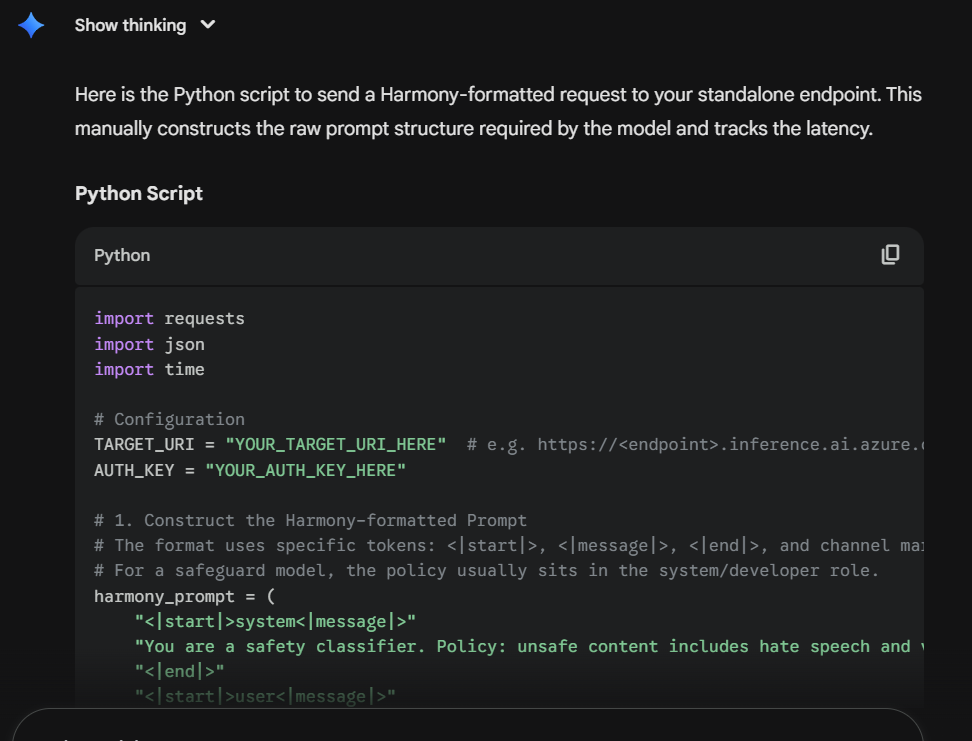Click the prompt input box at bottom
The height and width of the screenshot is (741, 972).
(x=468, y=725)
